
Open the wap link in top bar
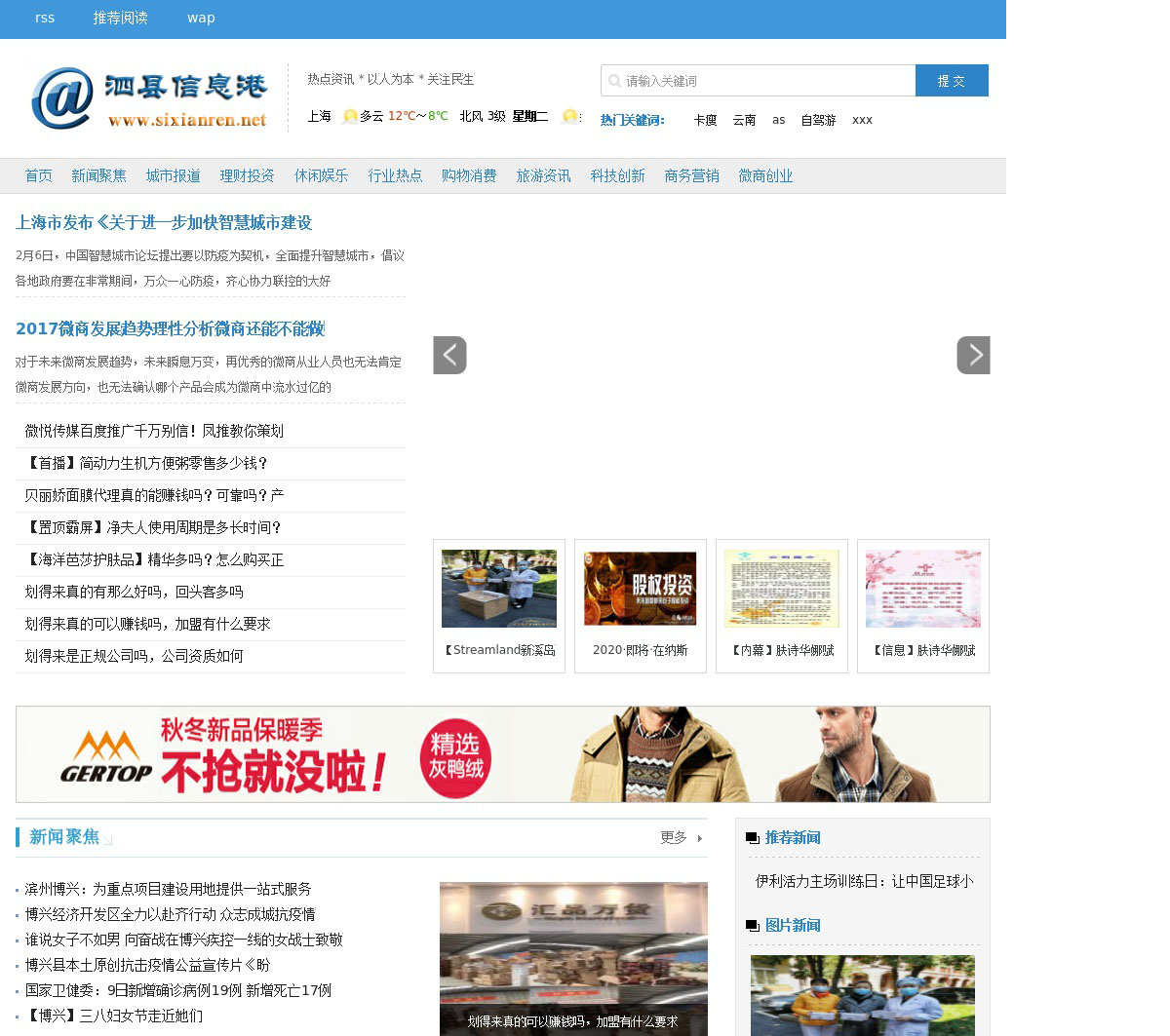click(x=201, y=18)
